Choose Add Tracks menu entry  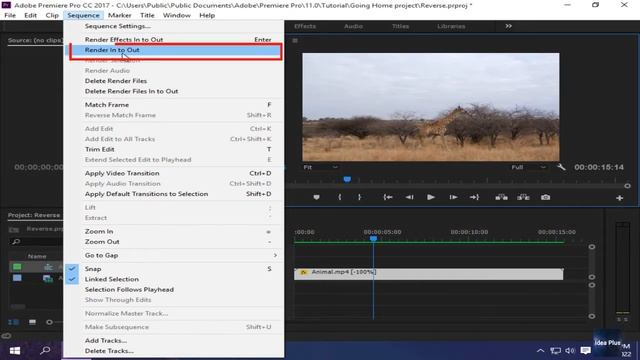point(174,340)
